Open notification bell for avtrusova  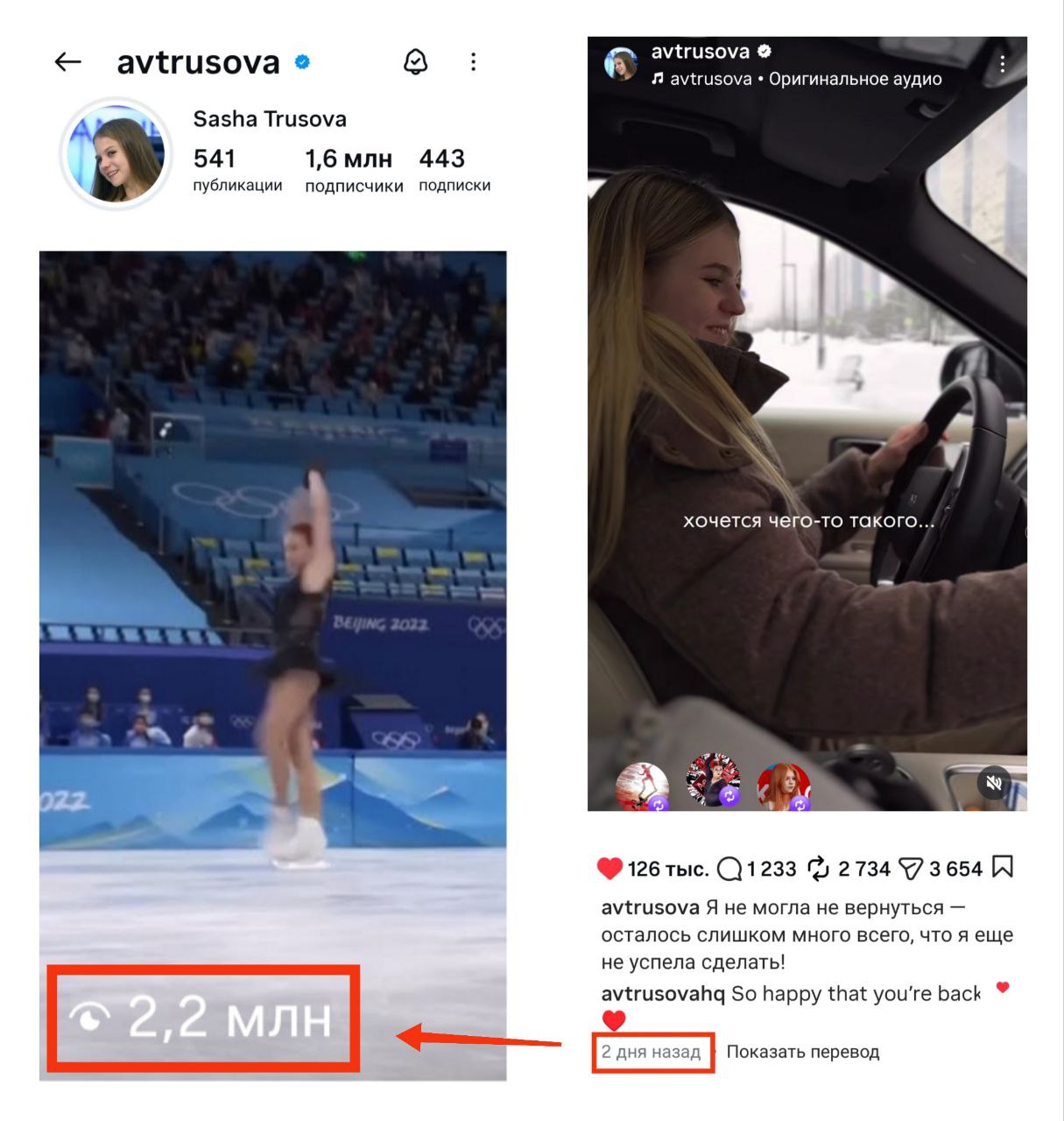click(415, 61)
